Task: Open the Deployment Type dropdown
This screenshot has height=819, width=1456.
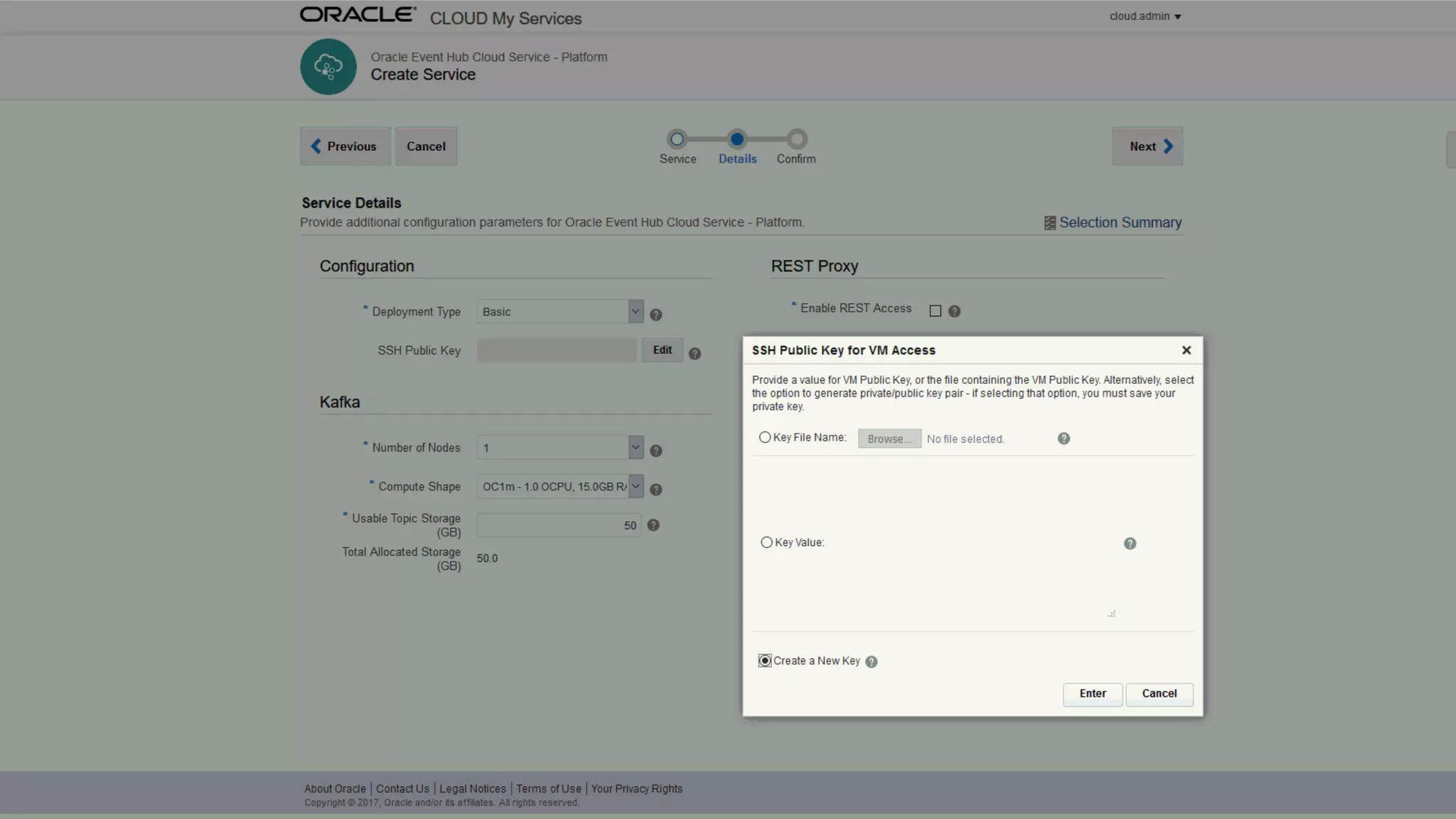Action: (635, 311)
